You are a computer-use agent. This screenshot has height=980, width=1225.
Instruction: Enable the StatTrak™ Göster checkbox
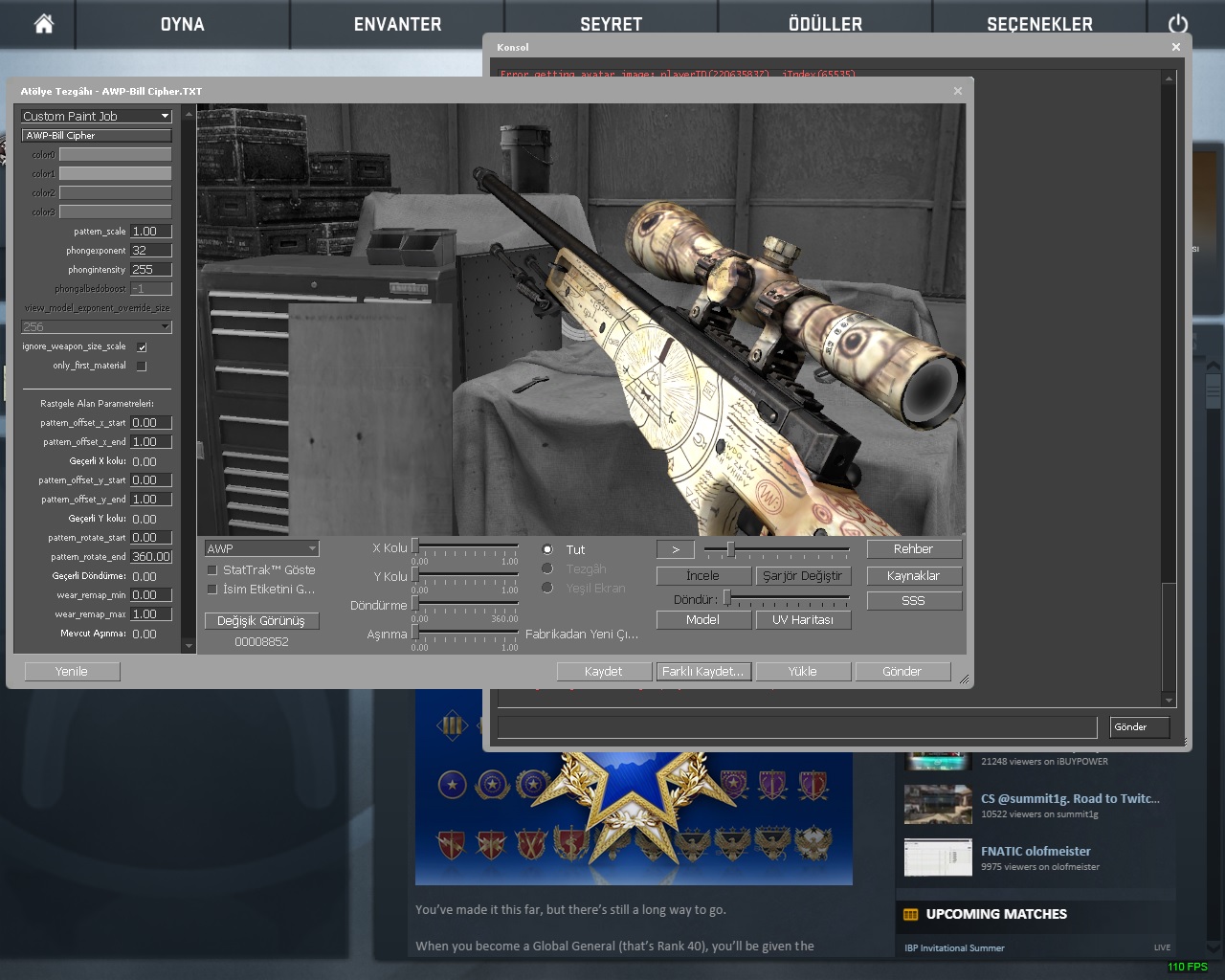(x=212, y=569)
